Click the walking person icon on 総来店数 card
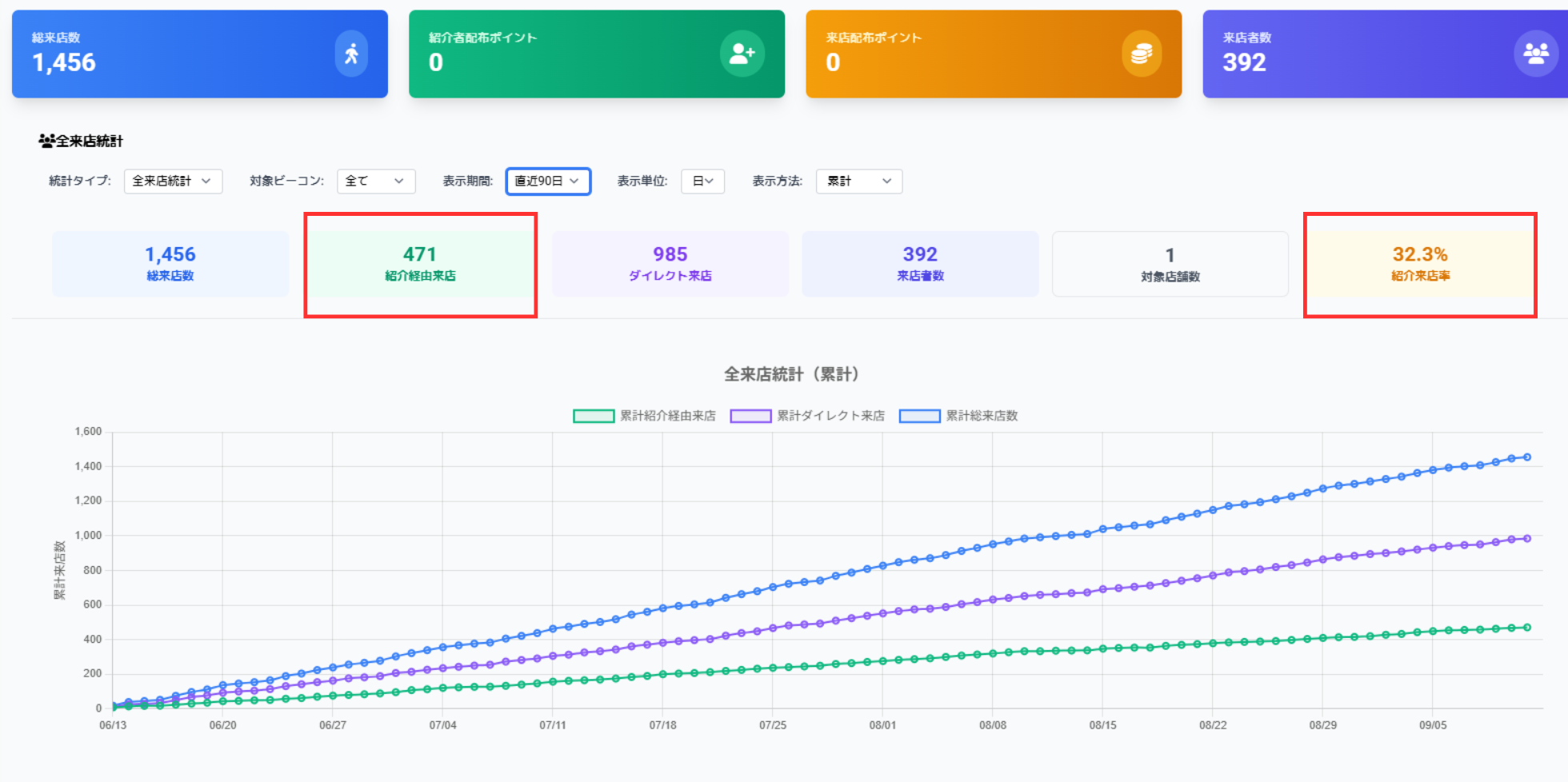Viewport: 1568px width, 782px height. click(x=351, y=54)
